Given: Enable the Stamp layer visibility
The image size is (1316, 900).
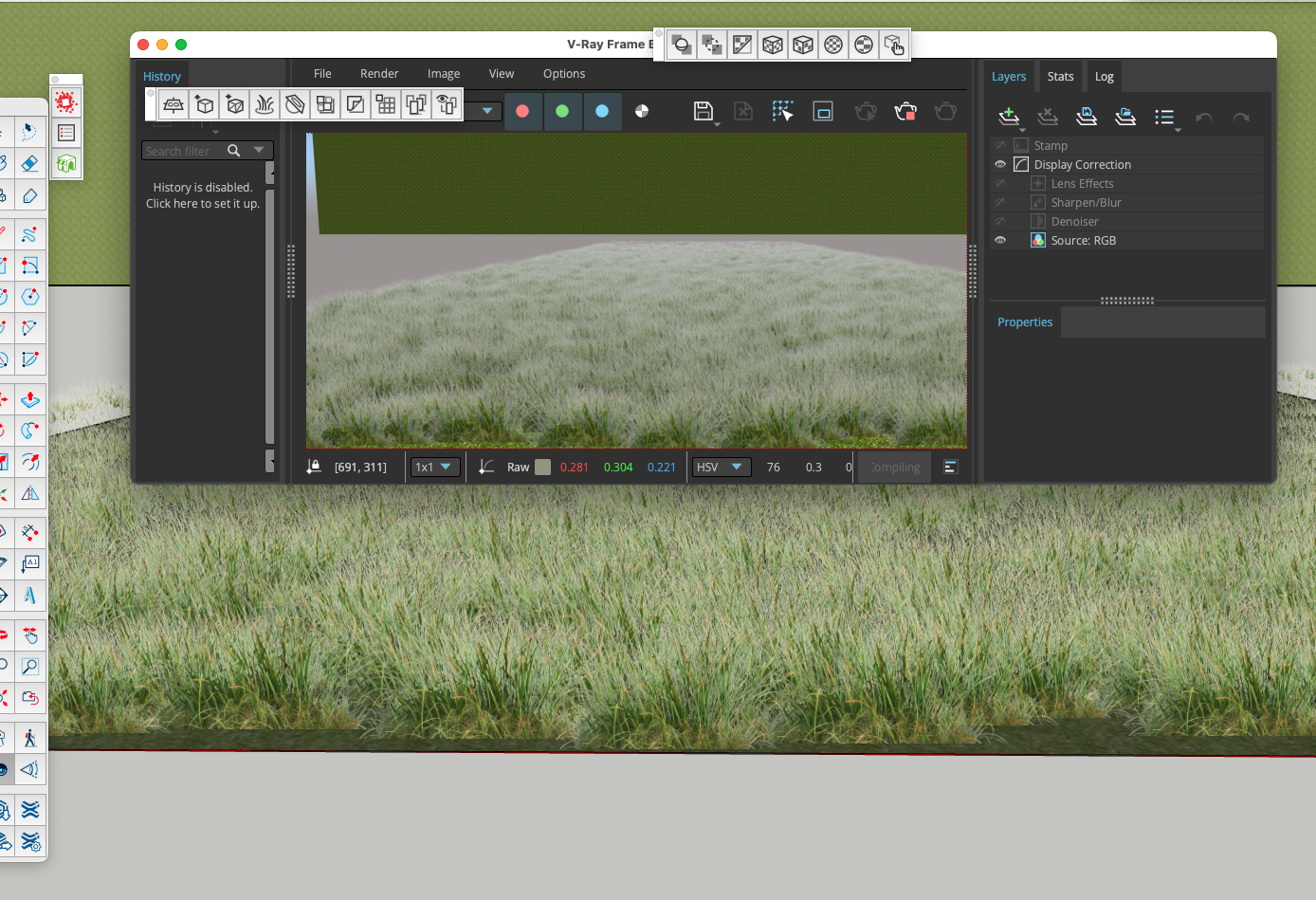Looking at the screenshot, I should coord(1000,145).
